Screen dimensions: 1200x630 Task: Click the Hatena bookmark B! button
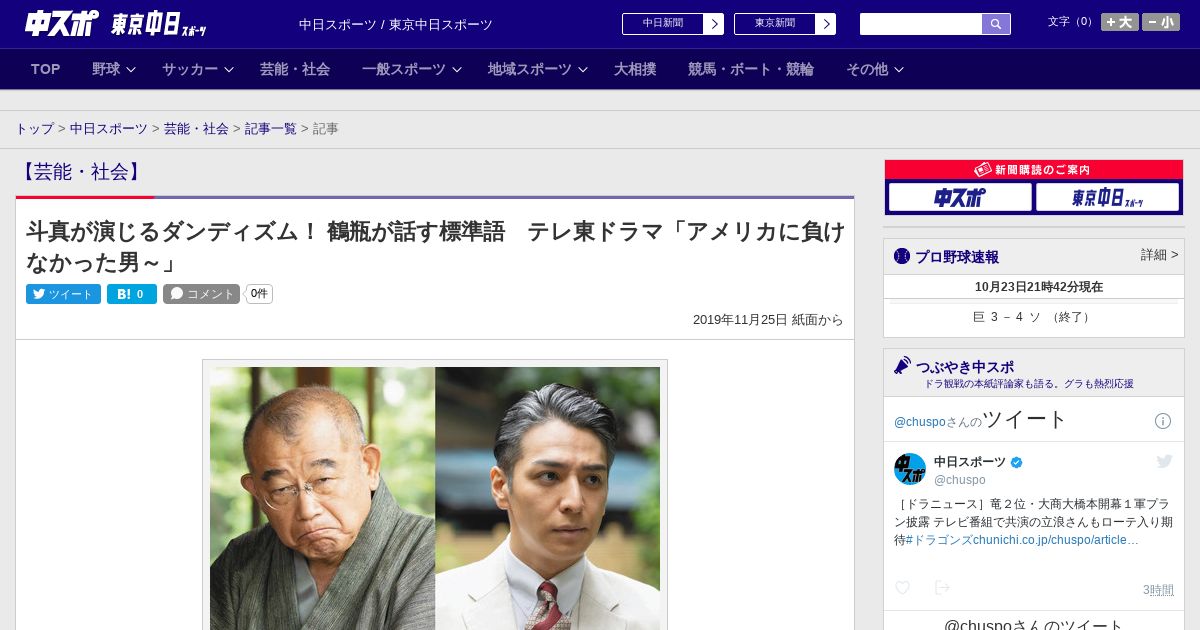132,294
